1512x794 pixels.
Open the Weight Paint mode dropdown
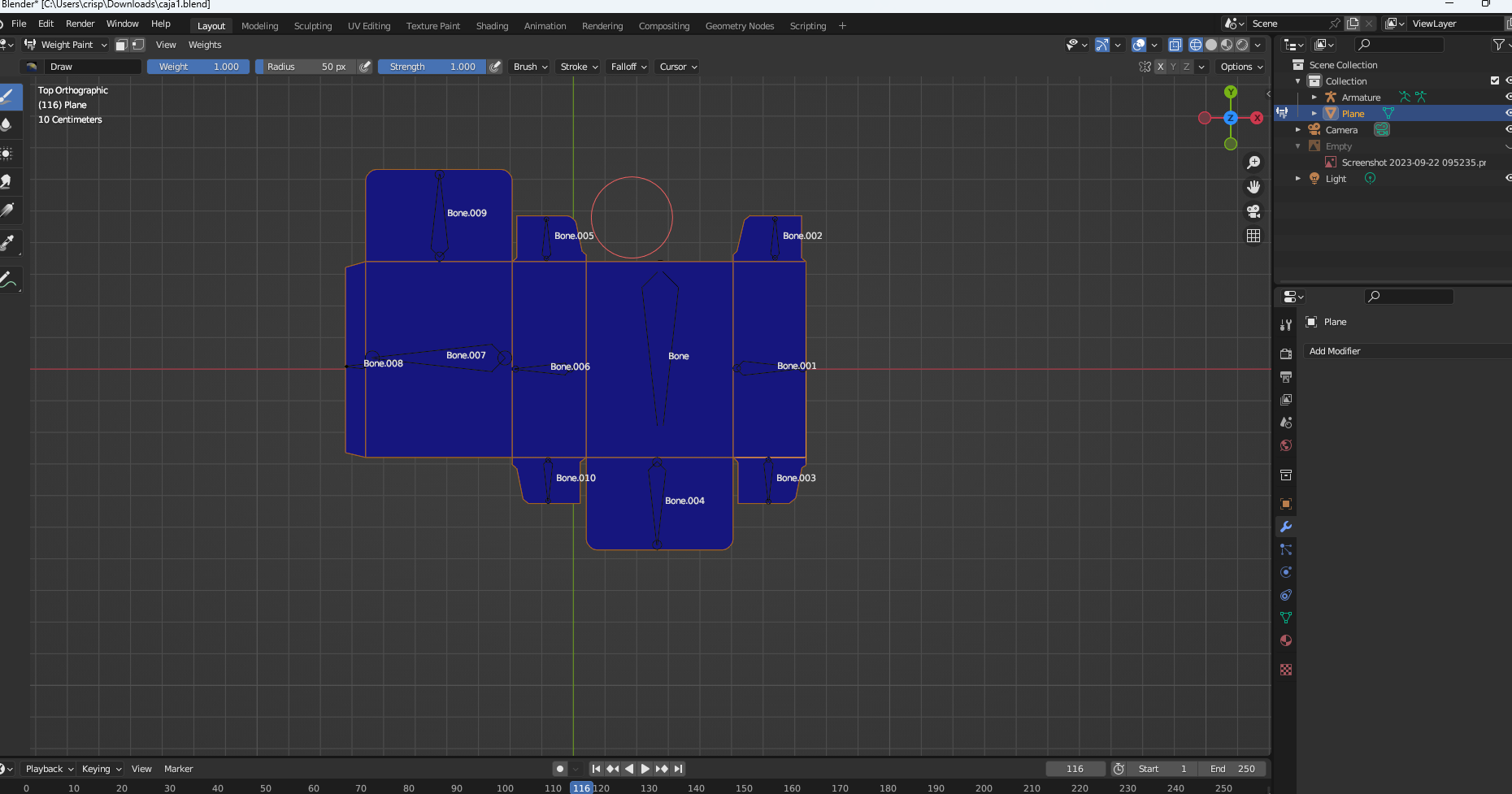click(x=66, y=45)
